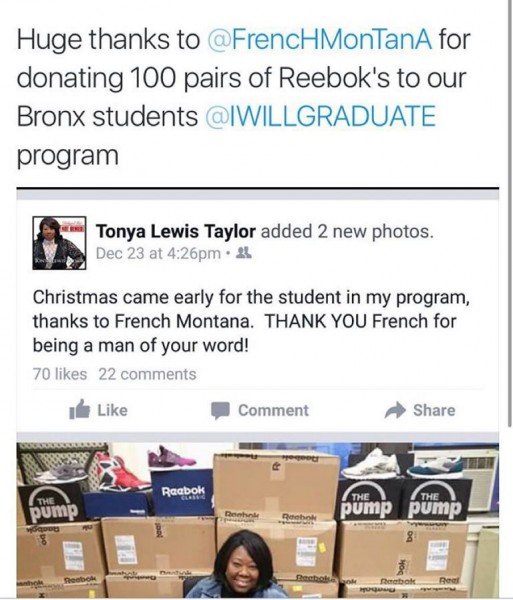The image size is (513, 600).
Task: Click Tonya Lewis Taylor's profile picture
Action: click(59, 243)
